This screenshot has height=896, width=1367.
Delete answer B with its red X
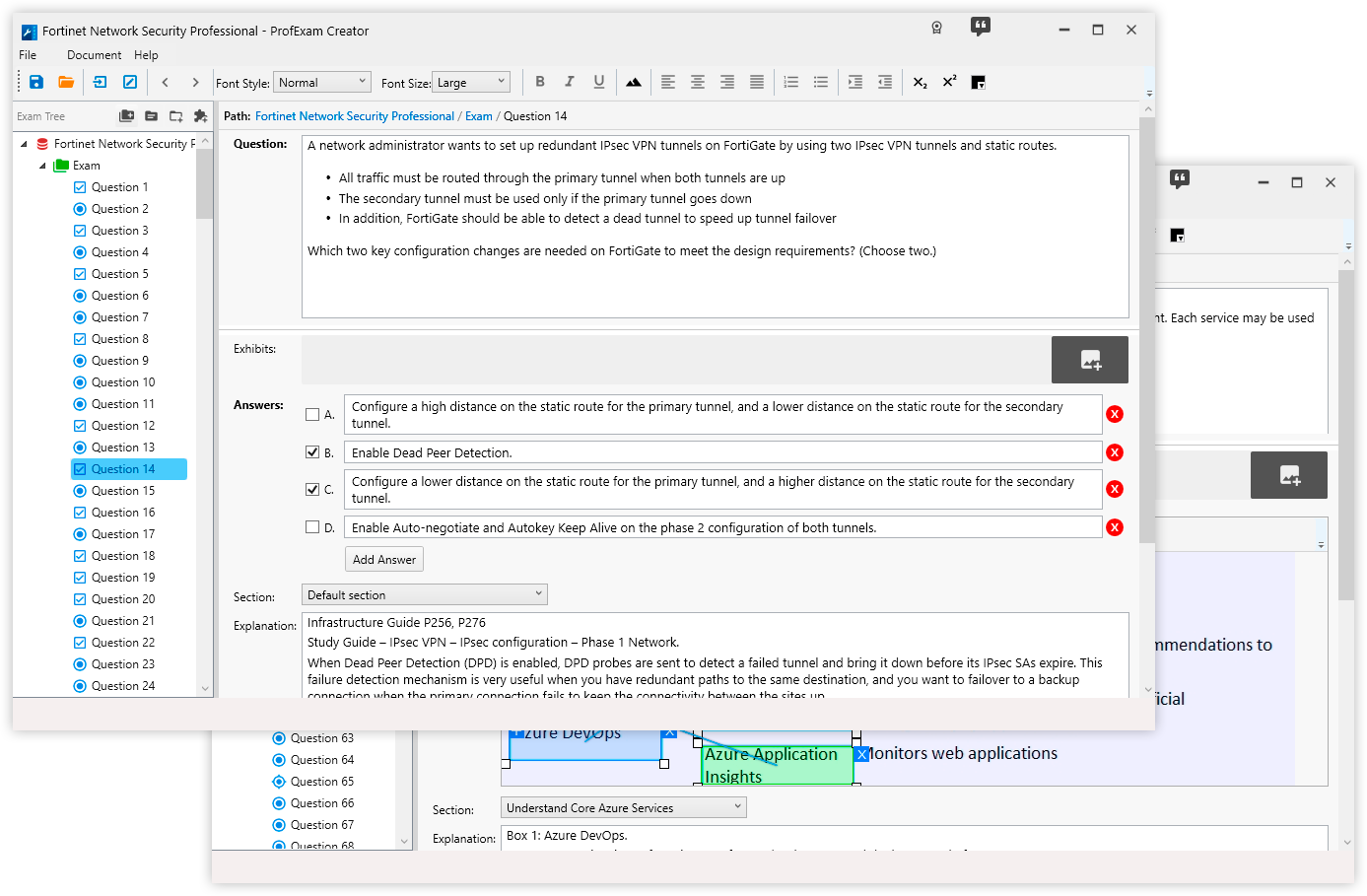coord(1115,452)
